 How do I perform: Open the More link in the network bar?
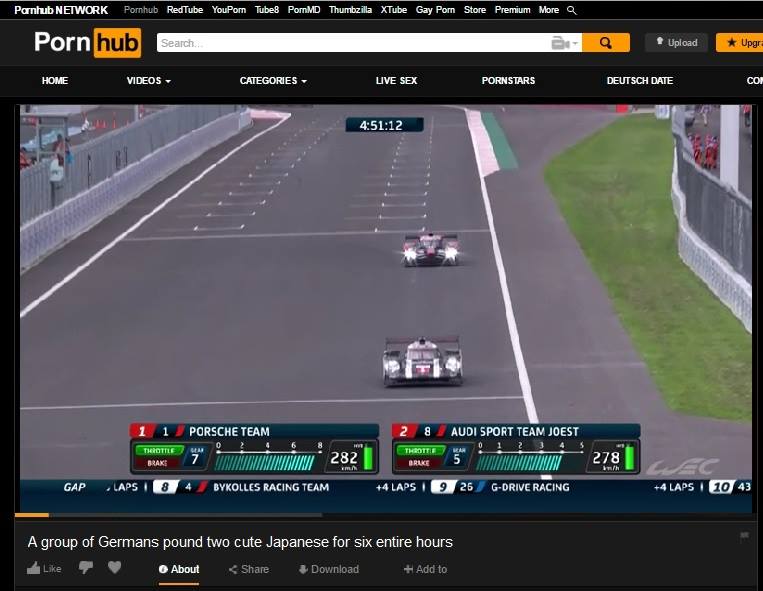(548, 10)
